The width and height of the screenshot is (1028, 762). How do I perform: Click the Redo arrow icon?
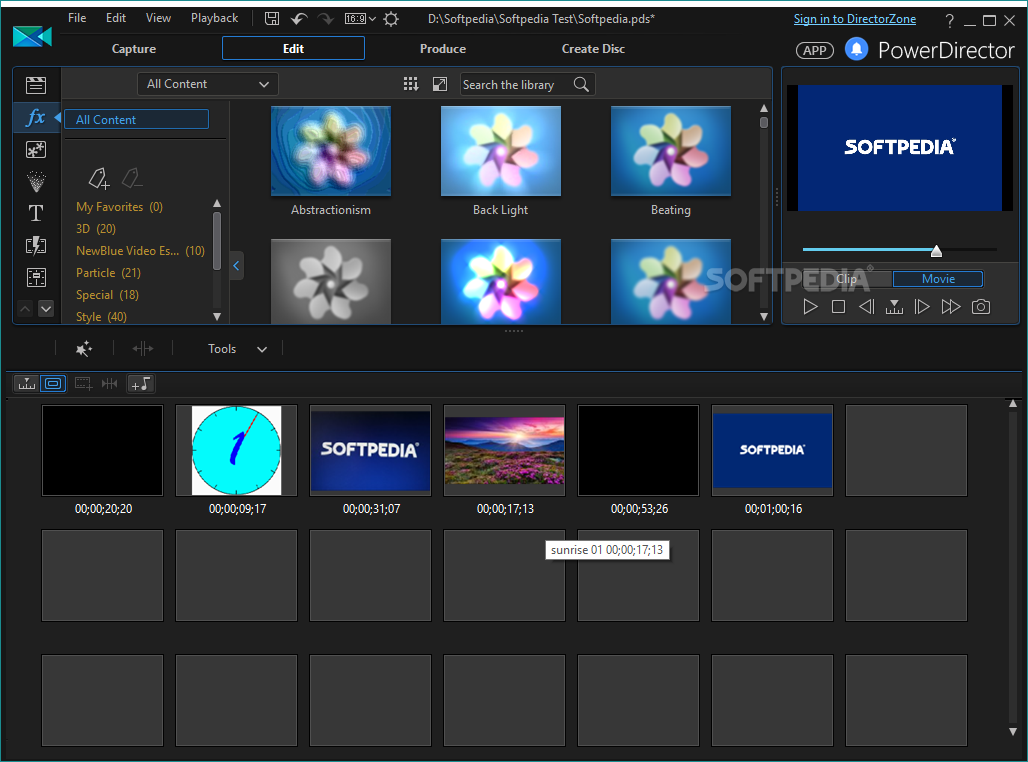tap(326, 18)
